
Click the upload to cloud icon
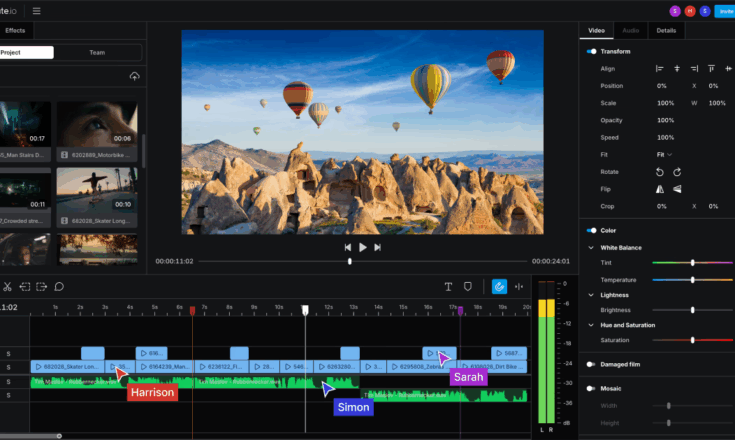pos(135,77)
